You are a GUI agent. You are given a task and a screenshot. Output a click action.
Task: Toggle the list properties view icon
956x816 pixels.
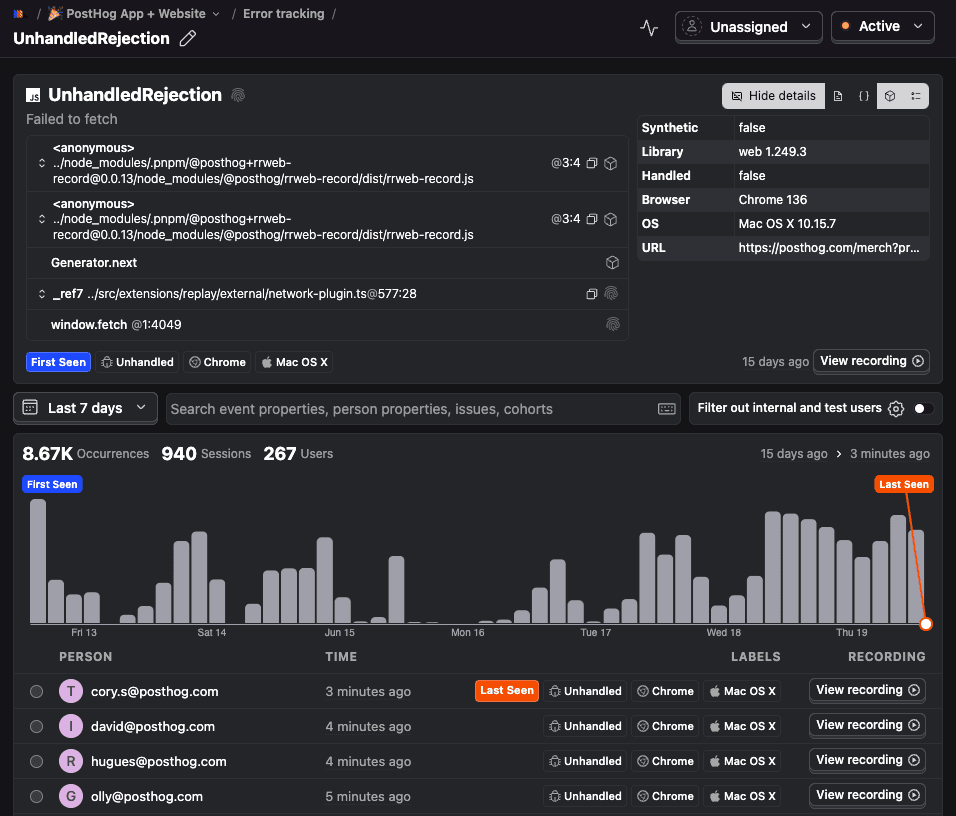click(916, 96)
